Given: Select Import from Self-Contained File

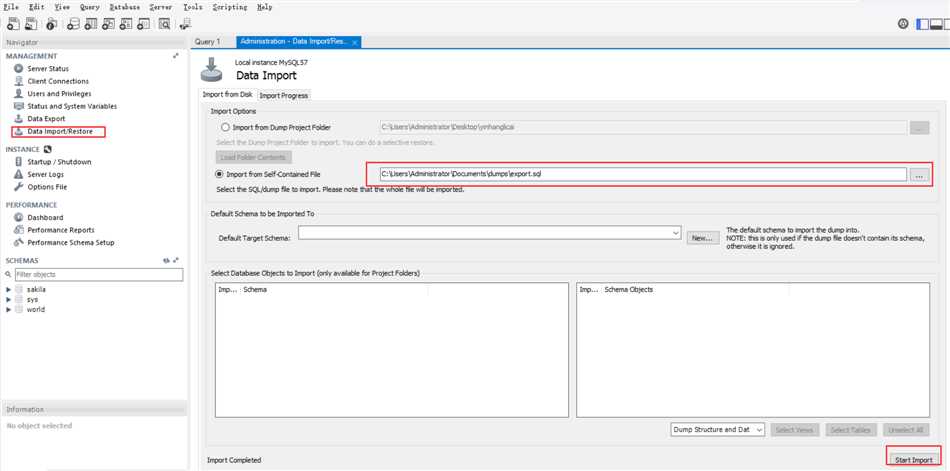Looking at the screenshot, I should (x=219, y=174).
